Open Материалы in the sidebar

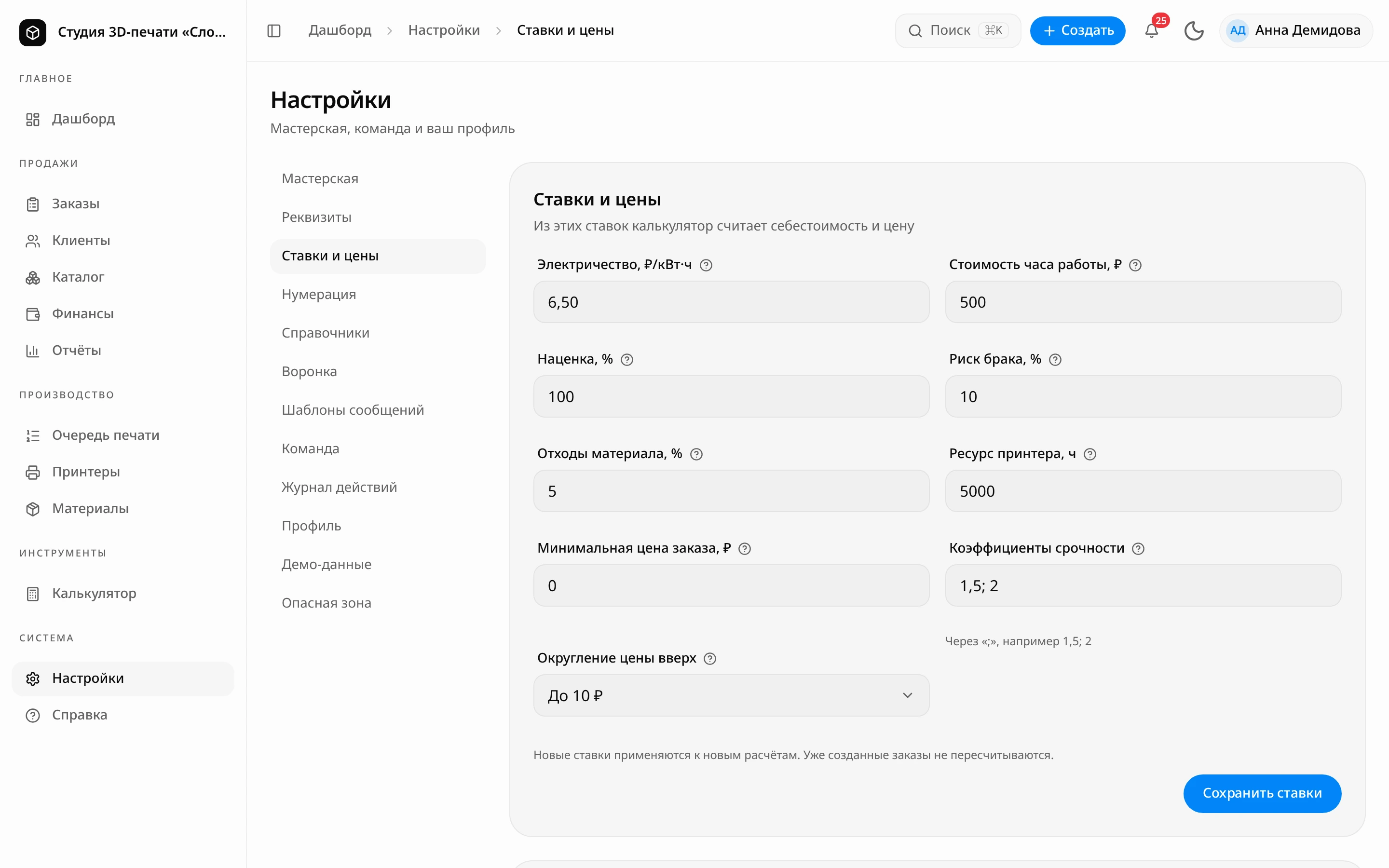point(123,509)
